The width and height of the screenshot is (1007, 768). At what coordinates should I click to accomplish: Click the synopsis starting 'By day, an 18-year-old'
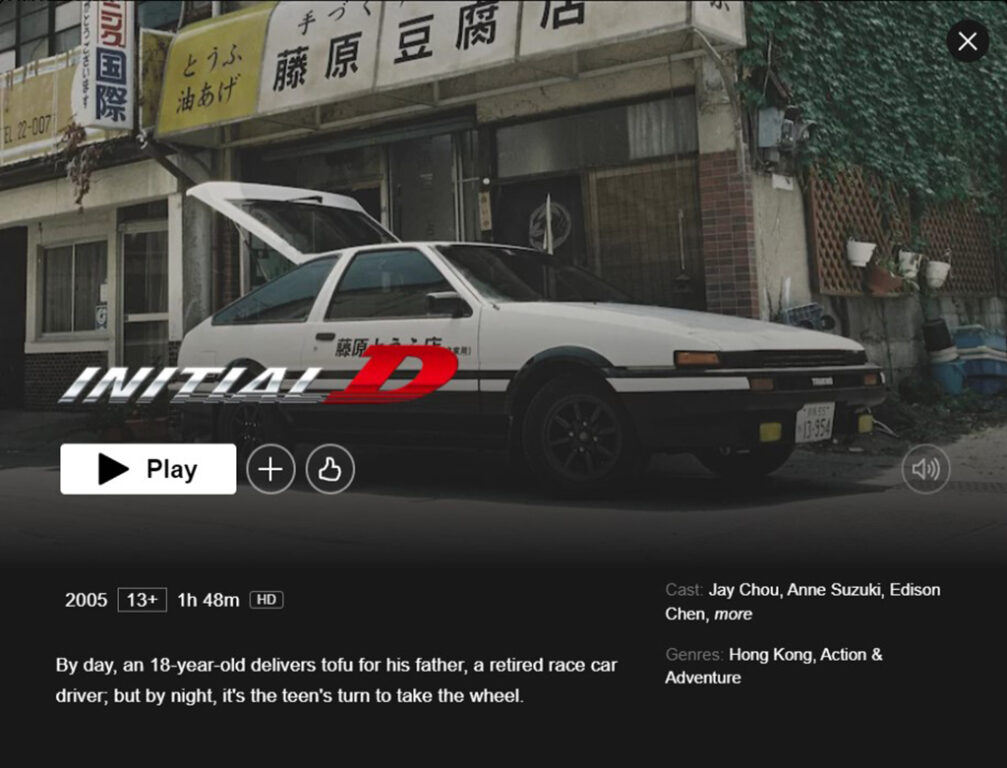(x=337, y=680)
